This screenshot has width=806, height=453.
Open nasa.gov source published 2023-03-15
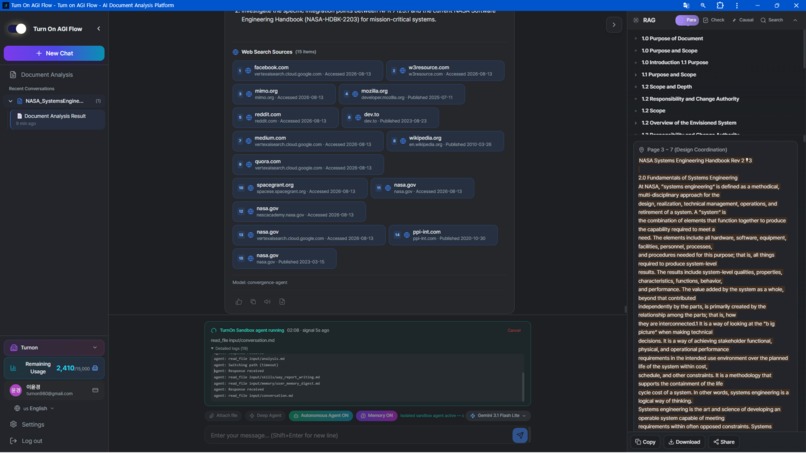pos(284,259)
